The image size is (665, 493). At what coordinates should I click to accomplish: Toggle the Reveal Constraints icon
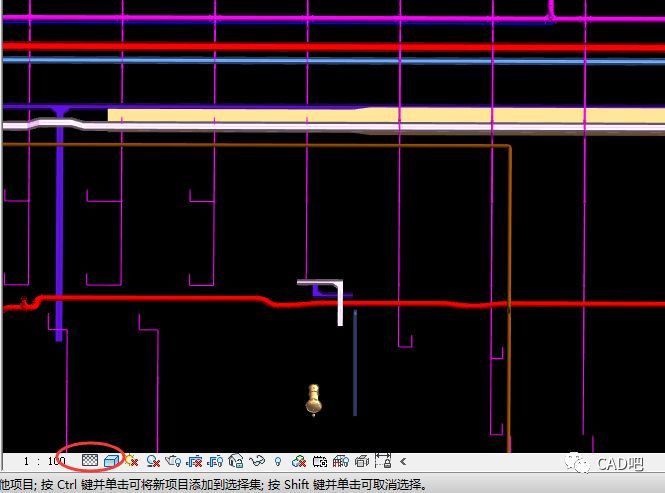click(x=383, y=460)
